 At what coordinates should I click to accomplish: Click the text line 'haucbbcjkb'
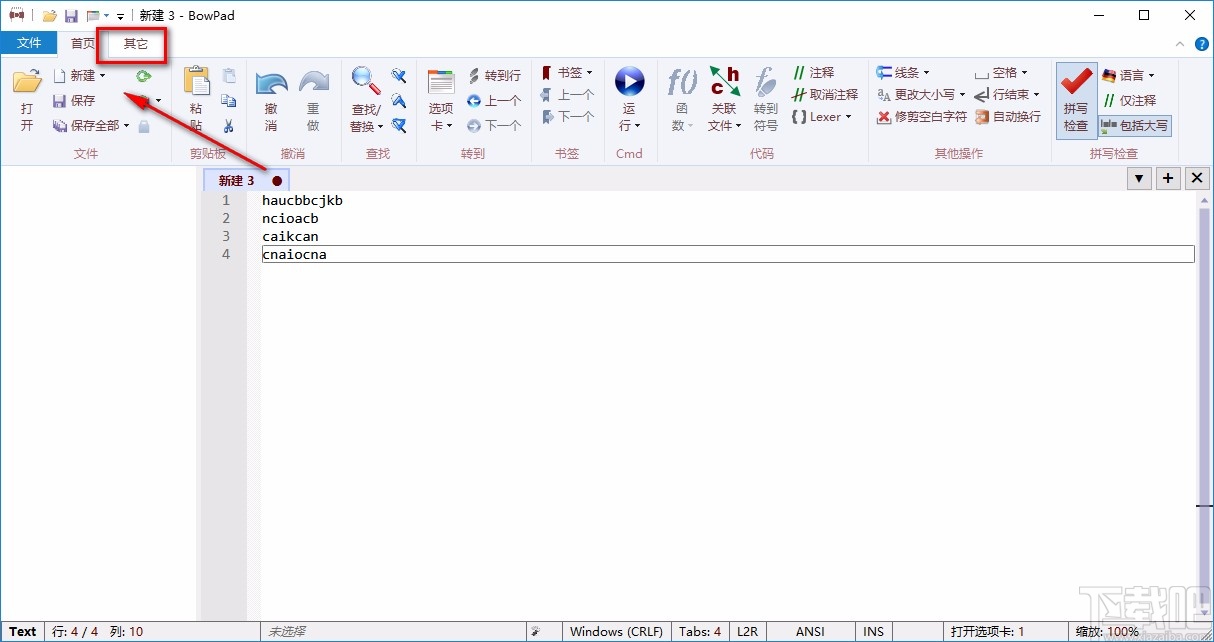pyautogui.click(x=302, y=200)
